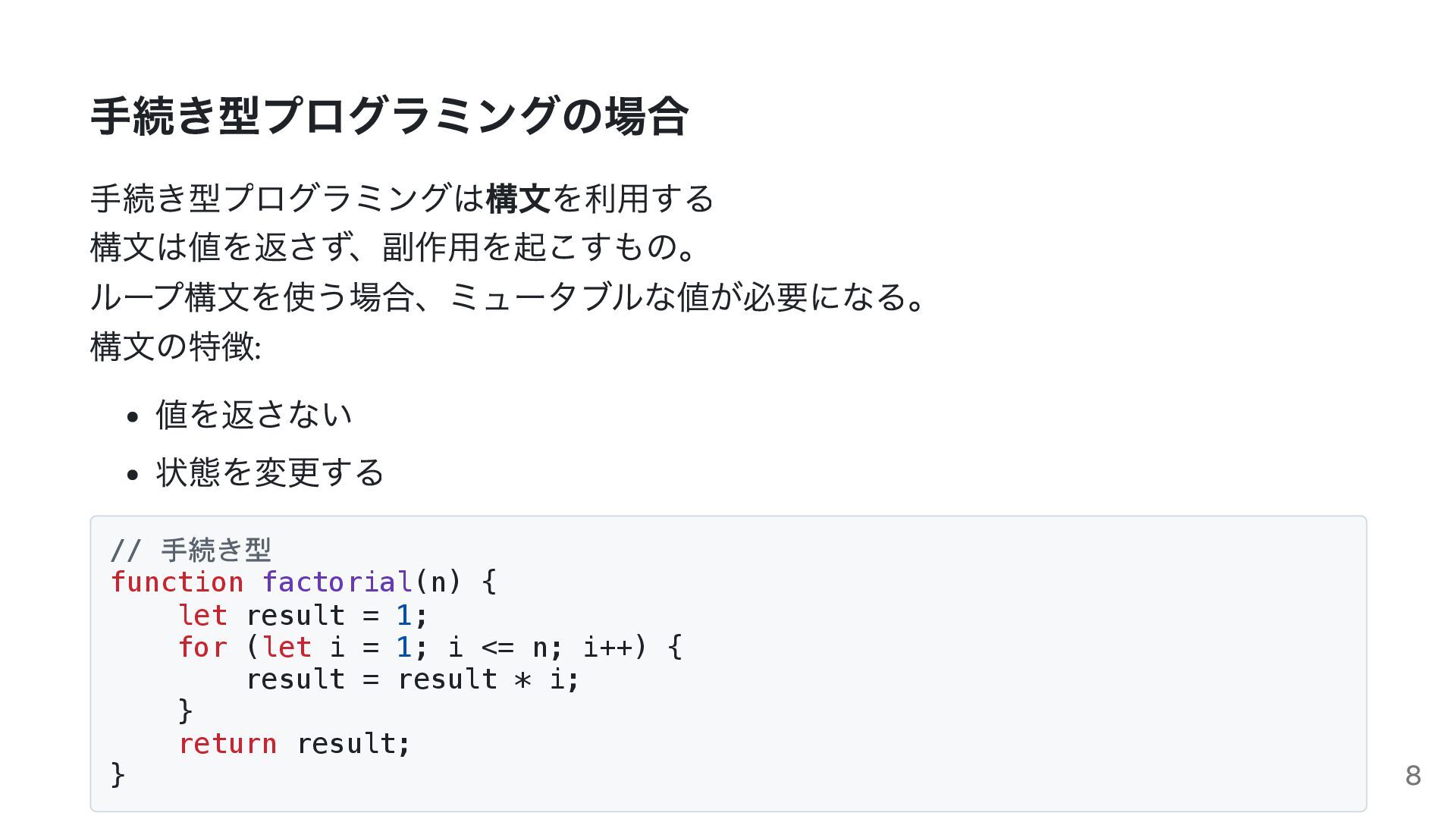Click the code comment // 手続き型

(191, 550)
